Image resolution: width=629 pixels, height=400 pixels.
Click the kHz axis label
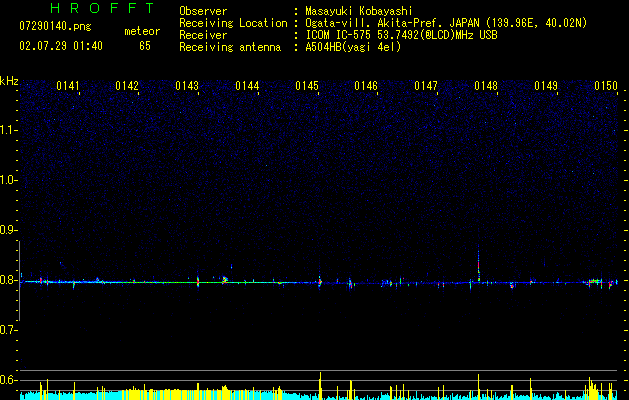(x=9, y=81)
